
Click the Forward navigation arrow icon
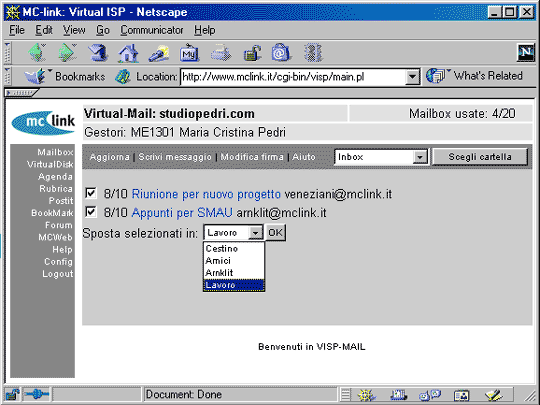[68, 53]
